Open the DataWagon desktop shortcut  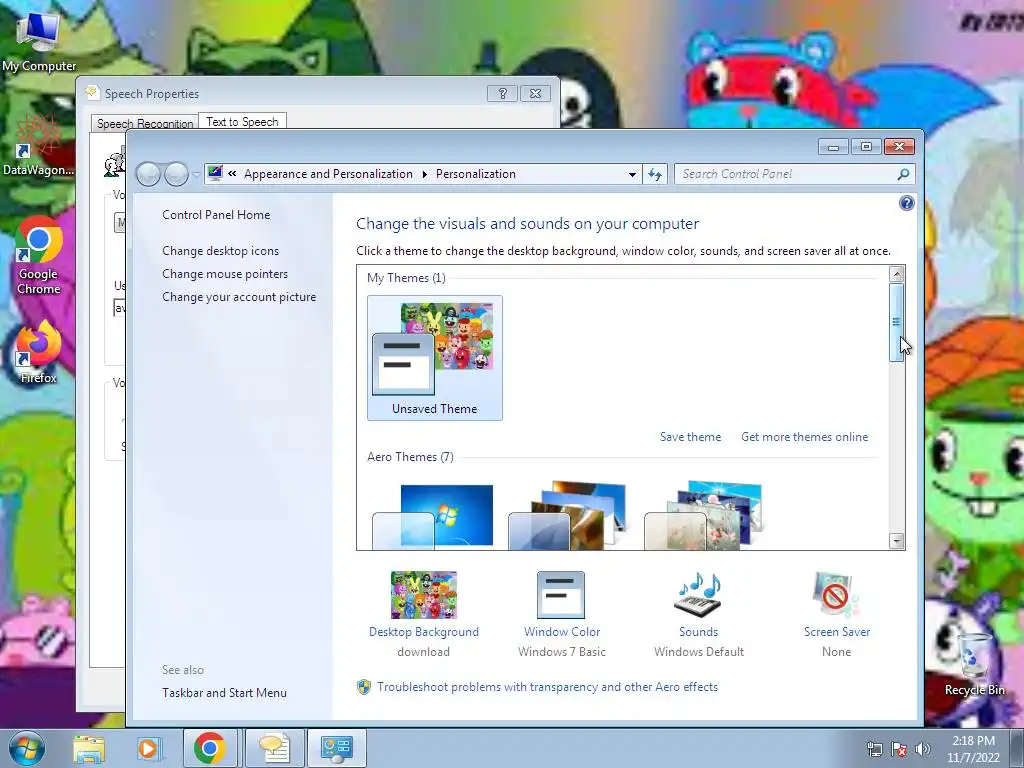[39, 145]
